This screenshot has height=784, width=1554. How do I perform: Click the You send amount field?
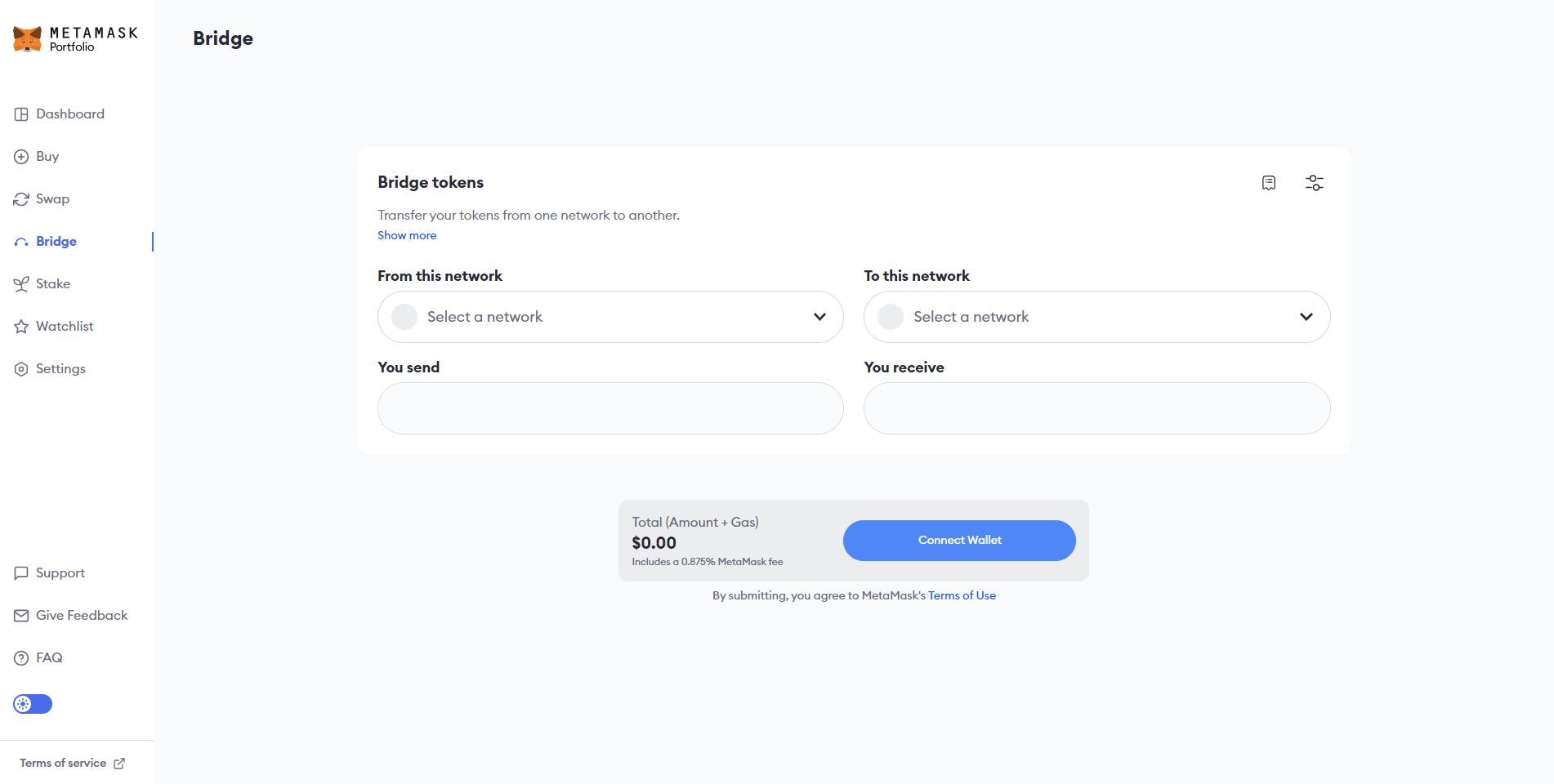click(610, 408)
